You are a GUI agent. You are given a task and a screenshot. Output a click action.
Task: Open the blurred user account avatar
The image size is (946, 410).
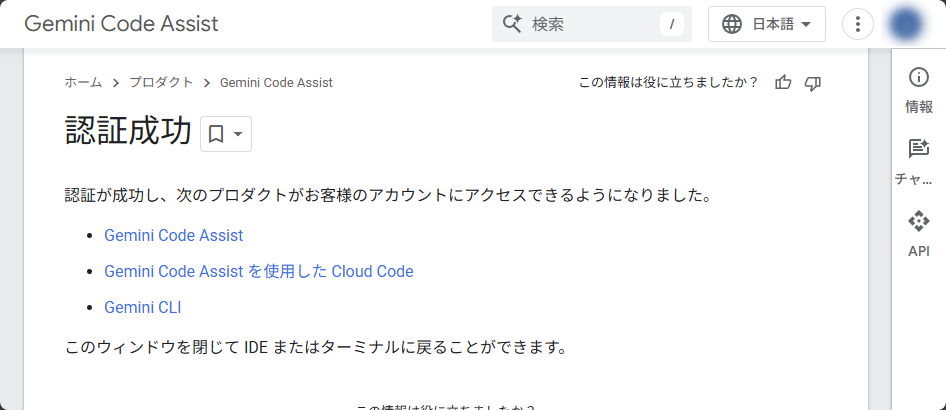pyautogui.click(x=906, y=24)
